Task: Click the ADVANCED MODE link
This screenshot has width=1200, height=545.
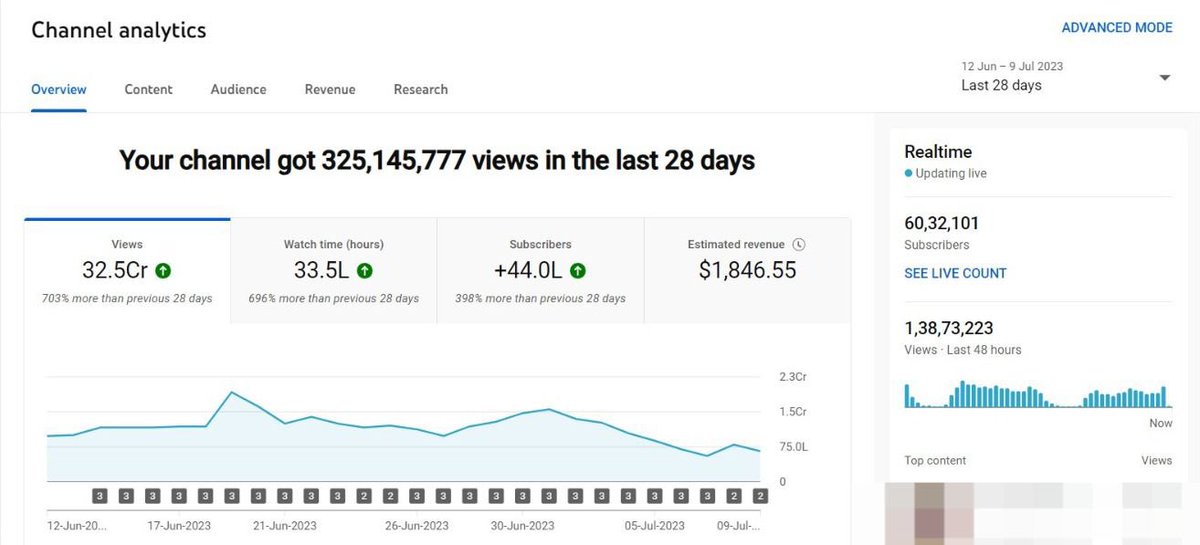Action: click(x=1117, y=28)
